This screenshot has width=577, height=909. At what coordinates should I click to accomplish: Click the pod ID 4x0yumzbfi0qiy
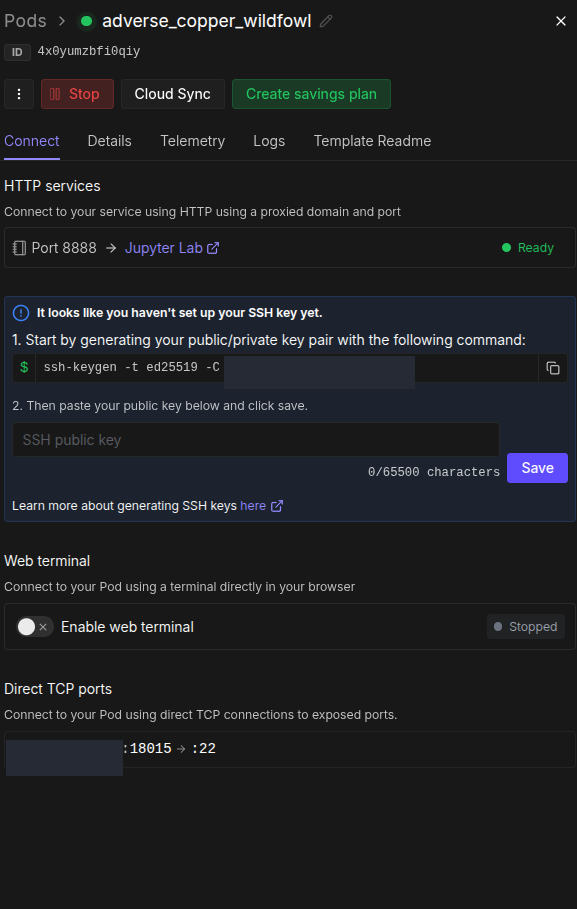click(x=89, y=51)
